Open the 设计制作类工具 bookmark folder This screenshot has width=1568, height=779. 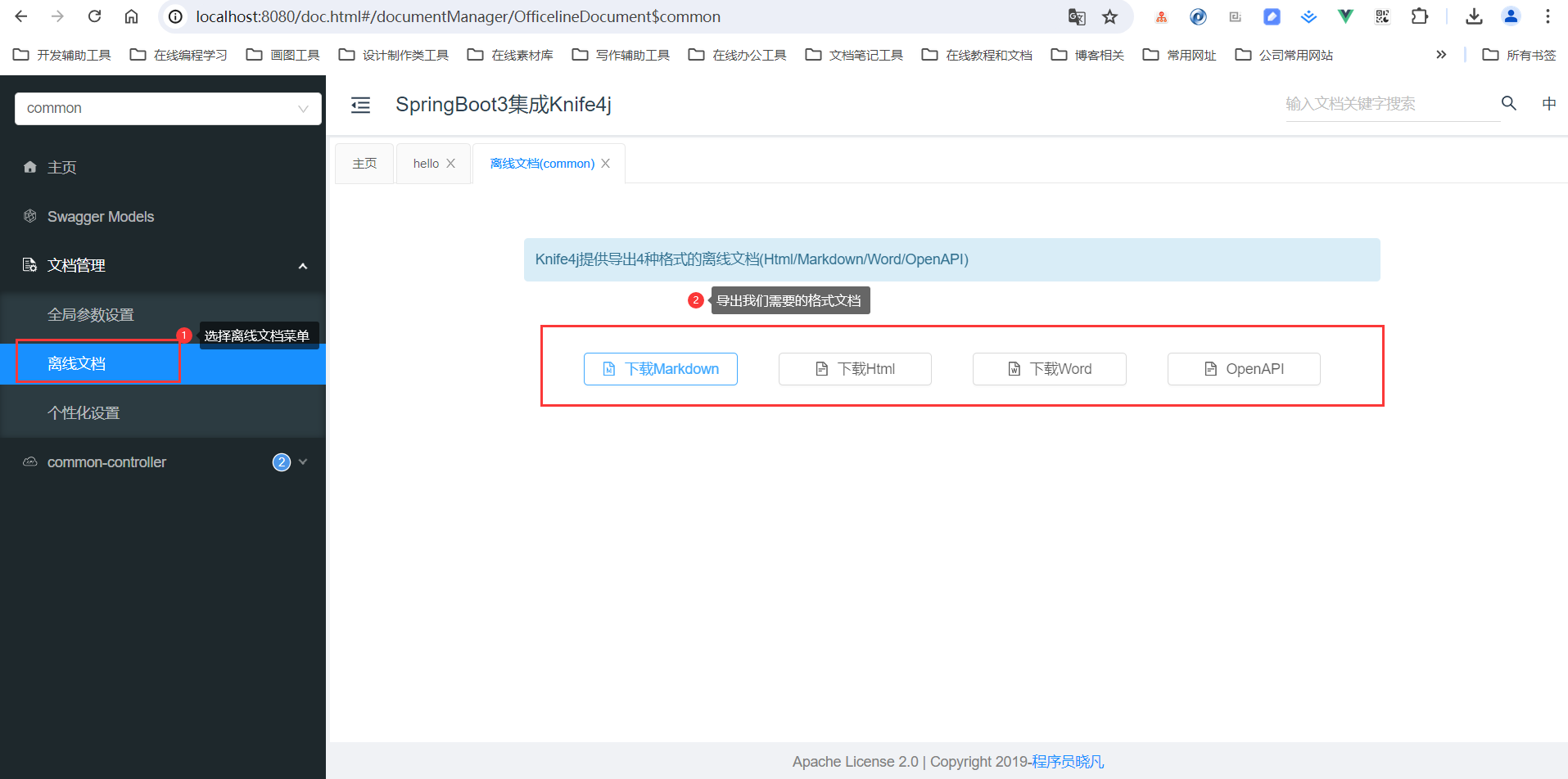point(394,55)
